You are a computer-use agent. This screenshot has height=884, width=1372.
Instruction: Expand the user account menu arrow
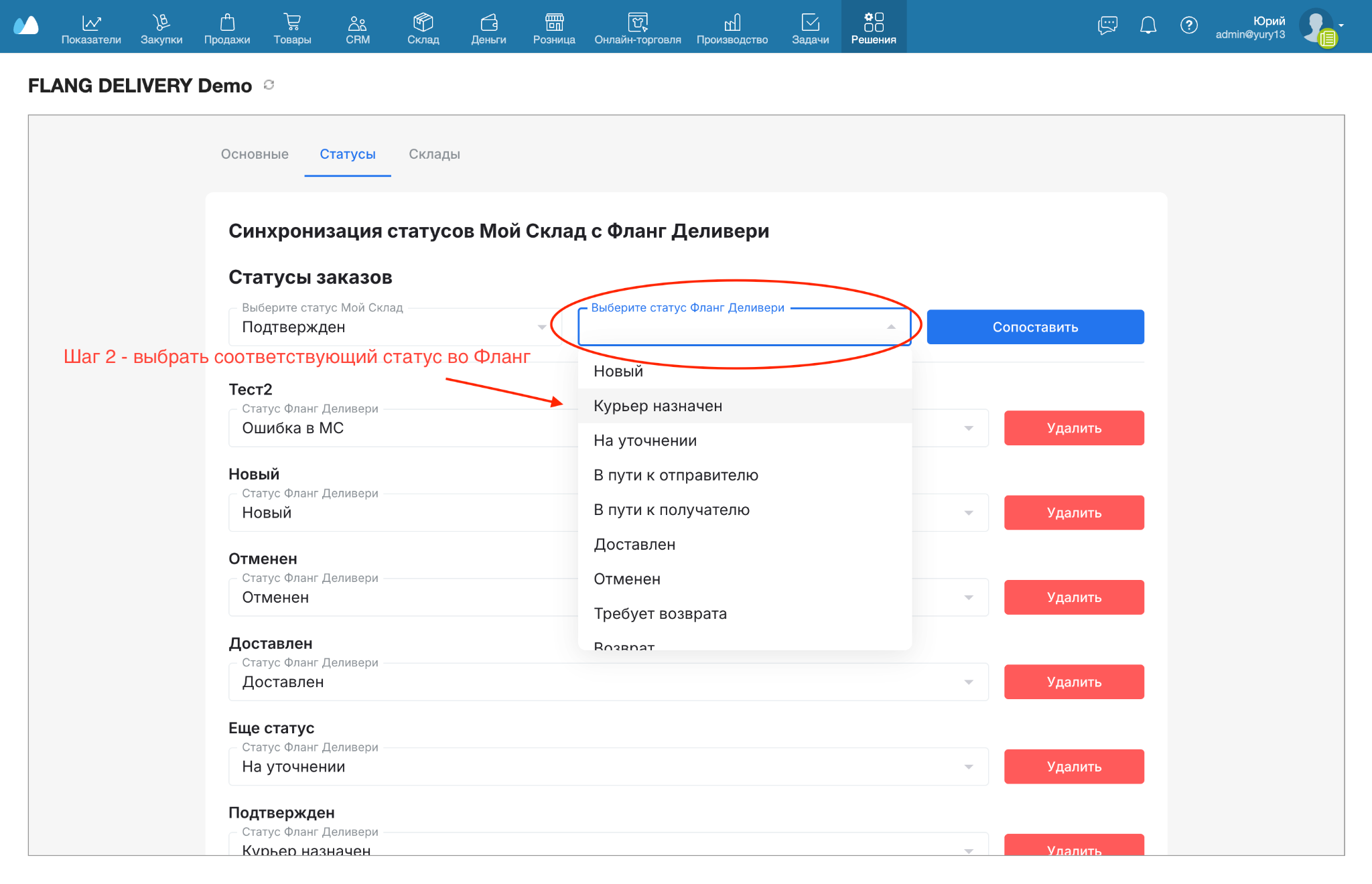[1341, 25]
